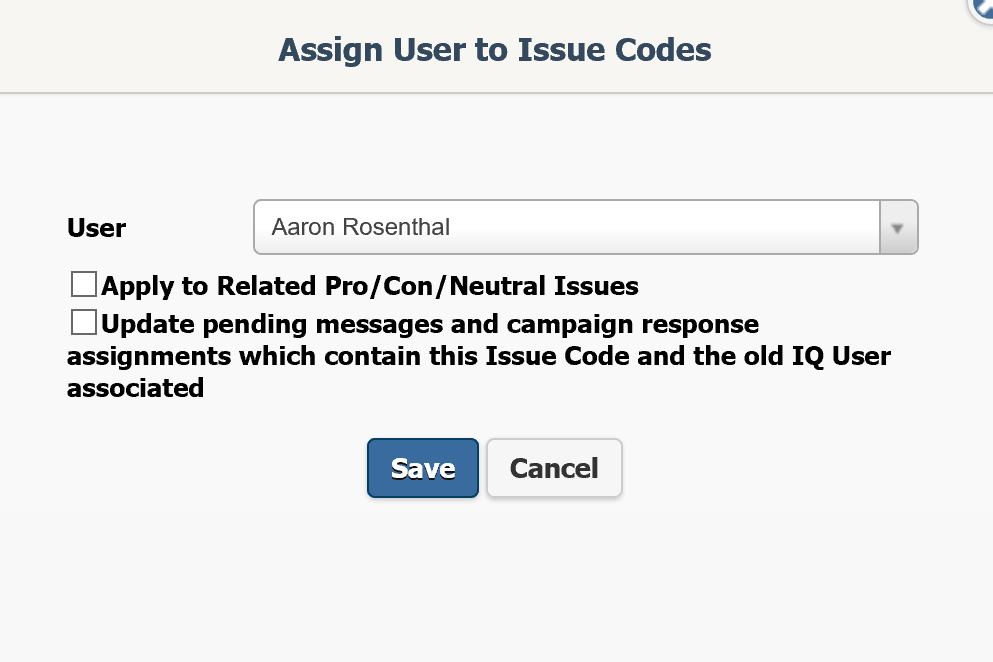Close the dialog with the corner icon
993x662 pixels.
982,8
